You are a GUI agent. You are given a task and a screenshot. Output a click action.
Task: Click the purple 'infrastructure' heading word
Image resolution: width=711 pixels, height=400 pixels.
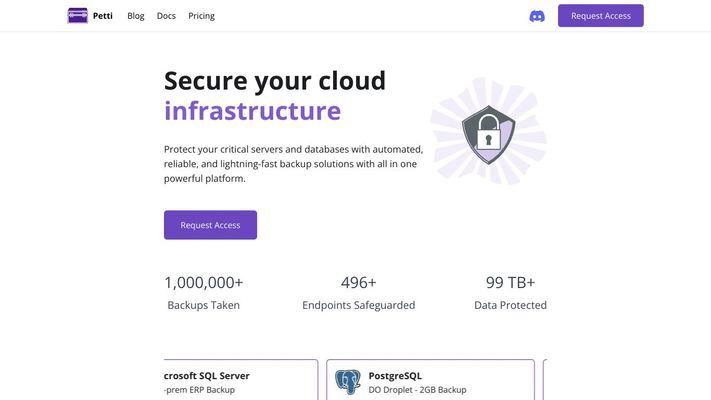pyautogui.click(x=253, y=111)
